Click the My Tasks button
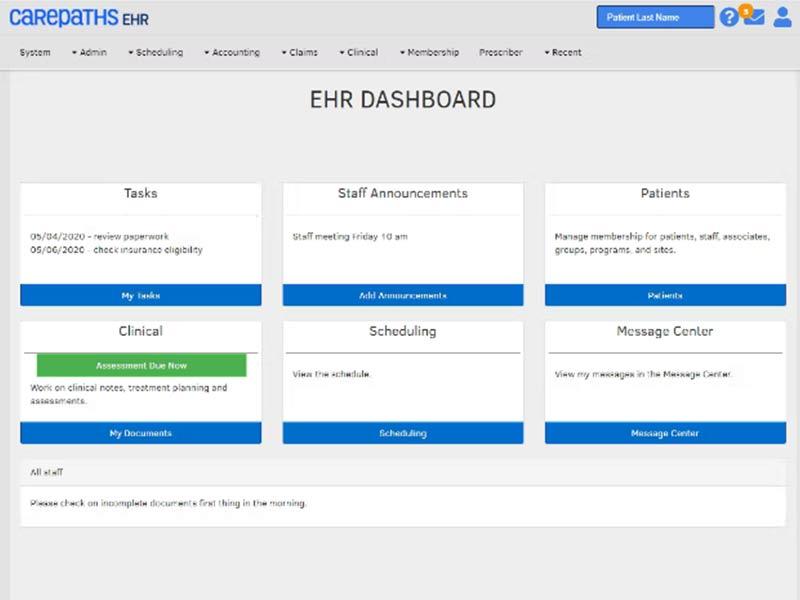 141,295
